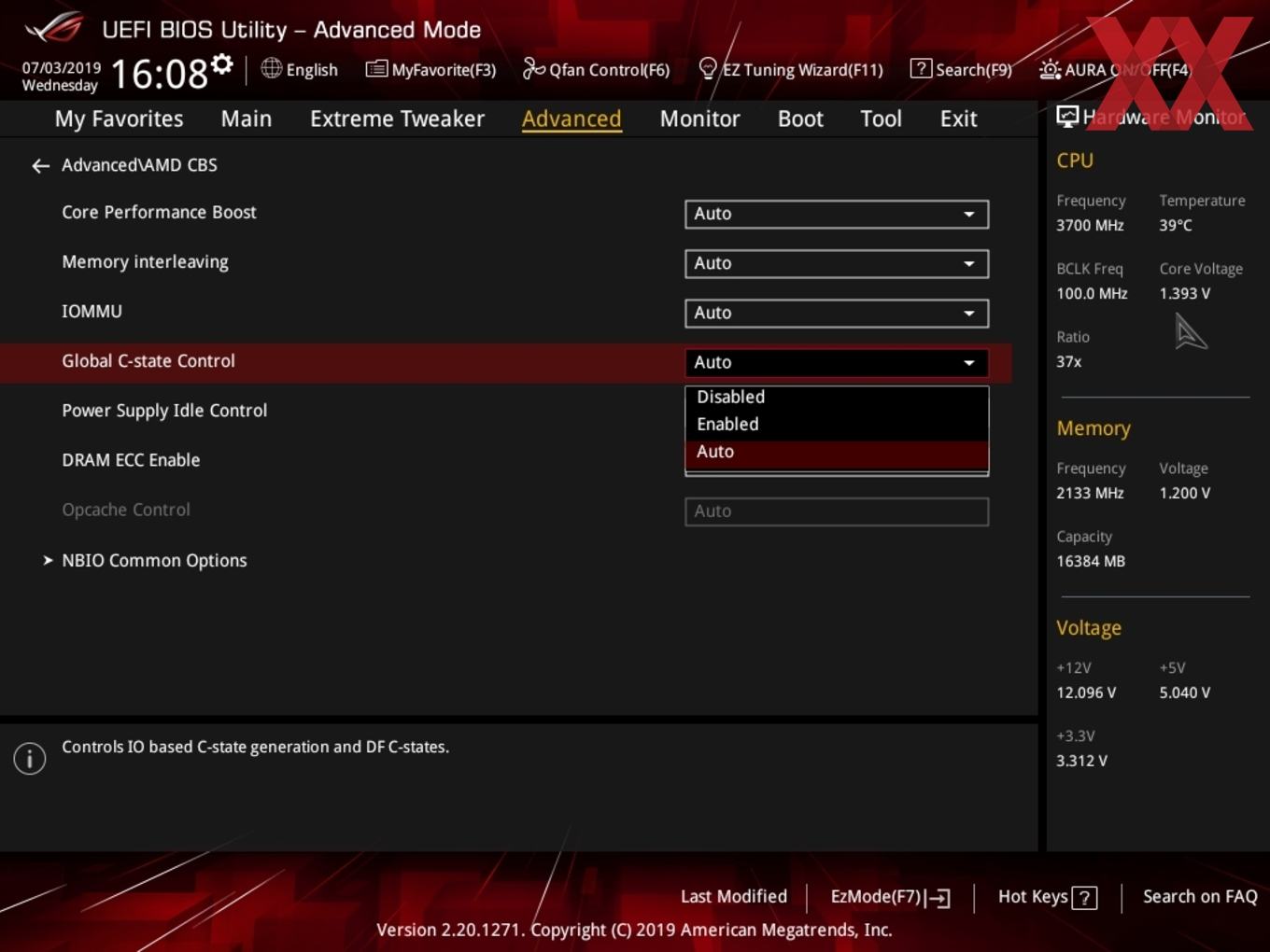1270x952 pixels.
Task: Click the Advanced\AMD CBS breadcrumb text
Action: coord(139,165)
